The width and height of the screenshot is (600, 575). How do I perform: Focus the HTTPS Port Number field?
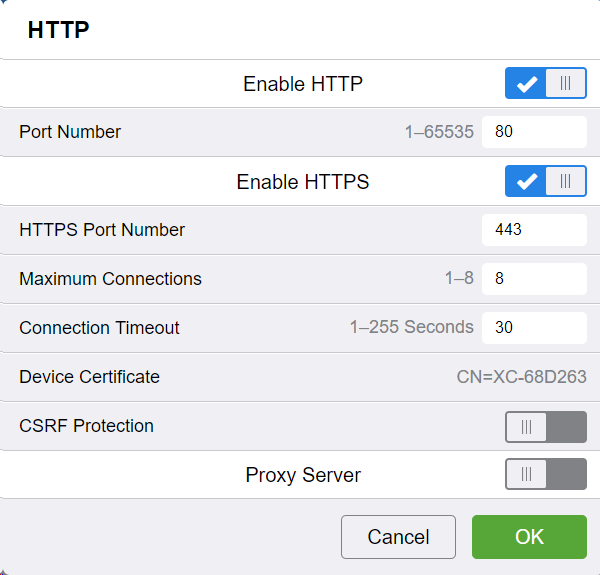click(533, 230)
